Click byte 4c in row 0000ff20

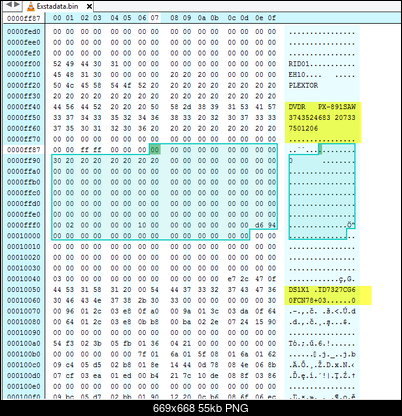70,85
